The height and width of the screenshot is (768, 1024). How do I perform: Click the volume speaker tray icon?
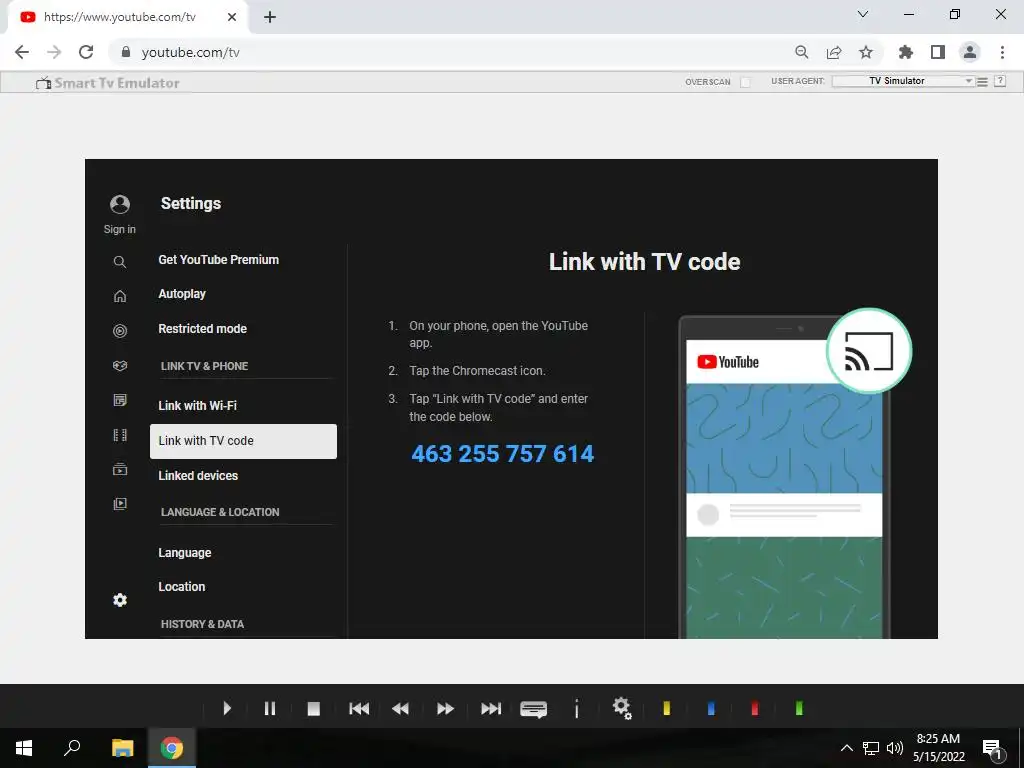[x=894, y=748]
